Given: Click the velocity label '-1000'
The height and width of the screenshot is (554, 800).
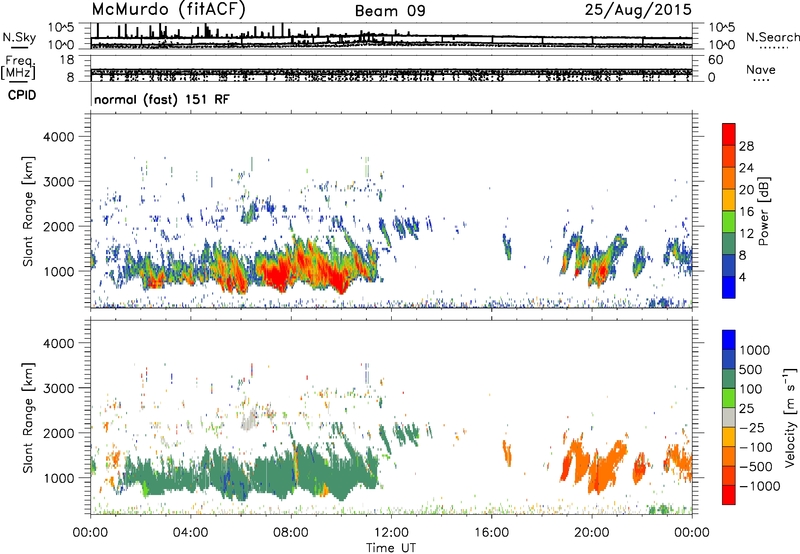Looking at the screenshot, I should [759, 486].
